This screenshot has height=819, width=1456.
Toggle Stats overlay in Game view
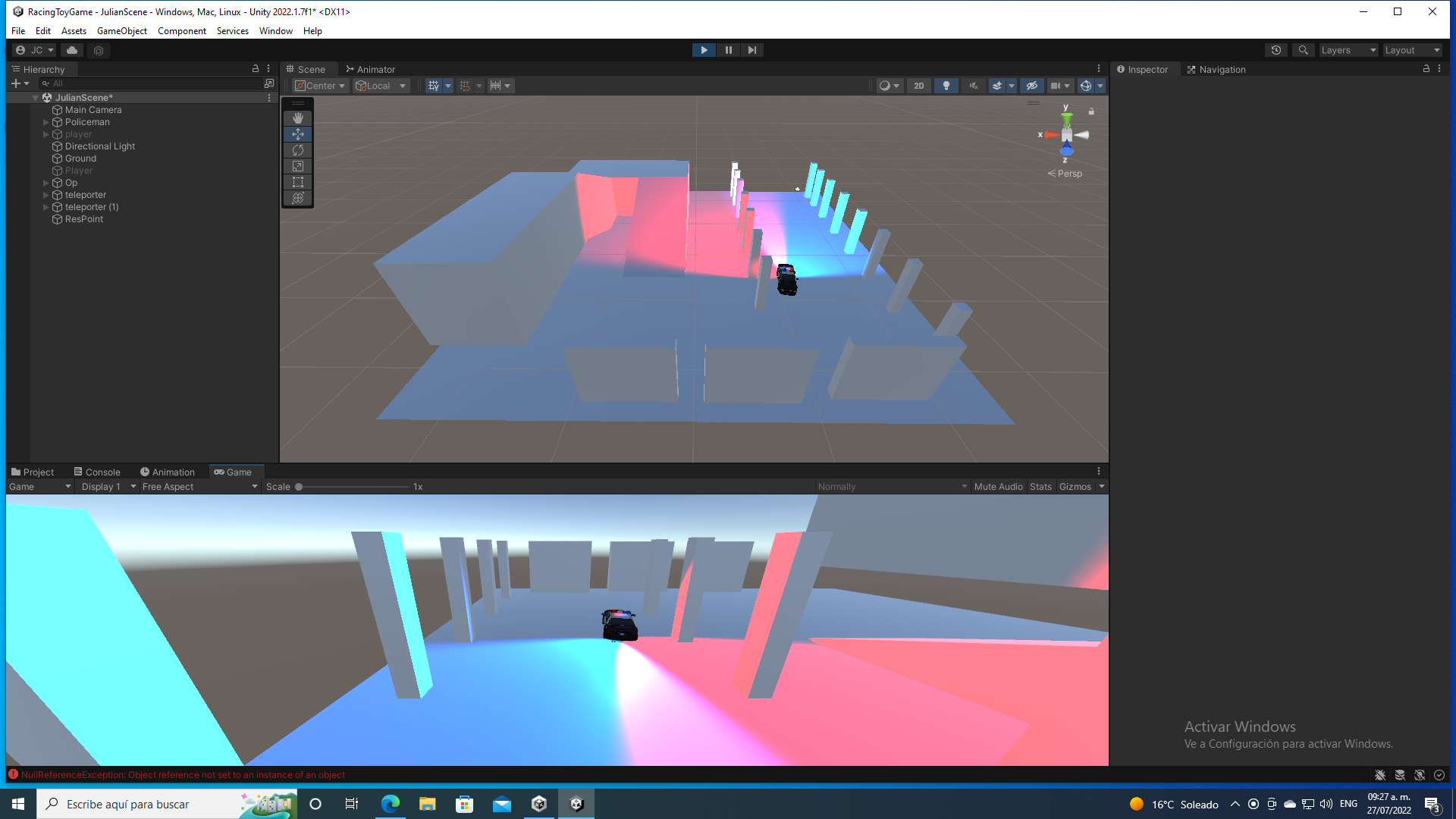[x=1040, y=487]
